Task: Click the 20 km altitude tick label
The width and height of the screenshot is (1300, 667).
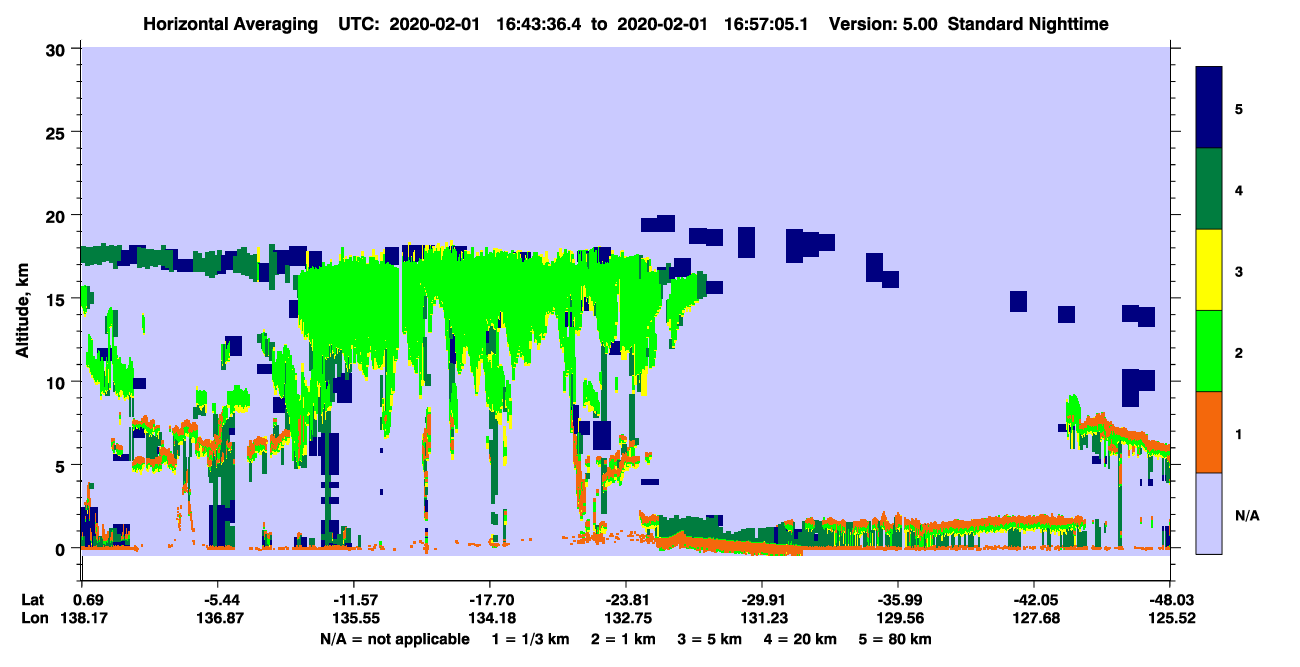Action: pyautogui.click(x=57, y=215)
